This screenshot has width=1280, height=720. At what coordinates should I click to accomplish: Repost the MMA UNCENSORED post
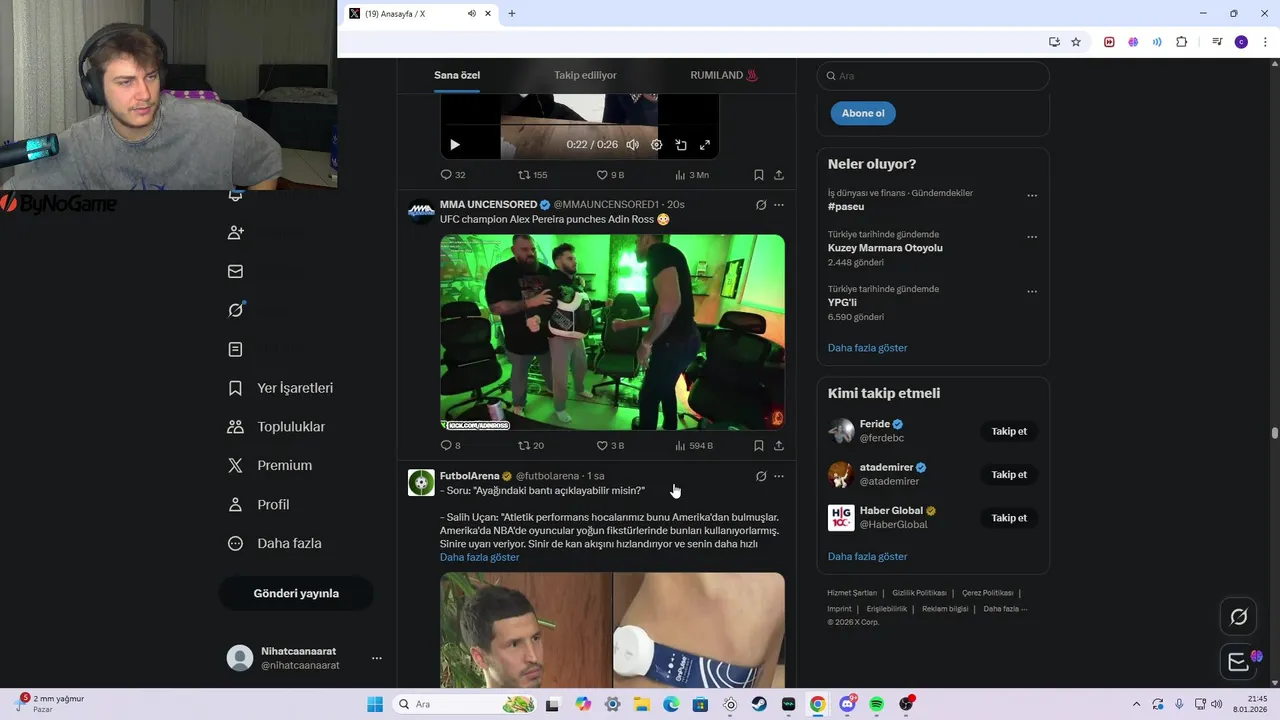pos(531,446)
